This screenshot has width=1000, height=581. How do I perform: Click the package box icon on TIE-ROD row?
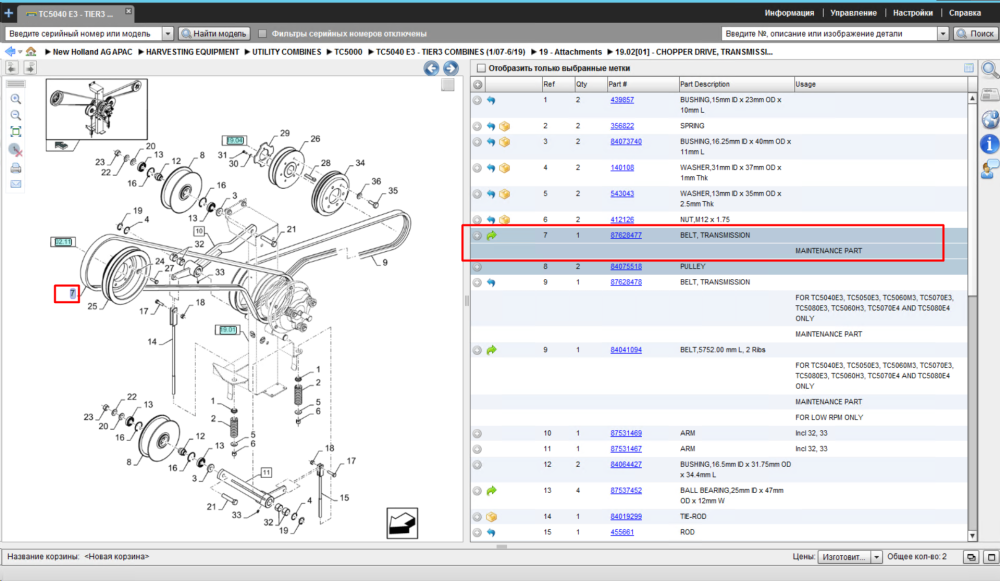pyautogui.click(x=492, y=517)
